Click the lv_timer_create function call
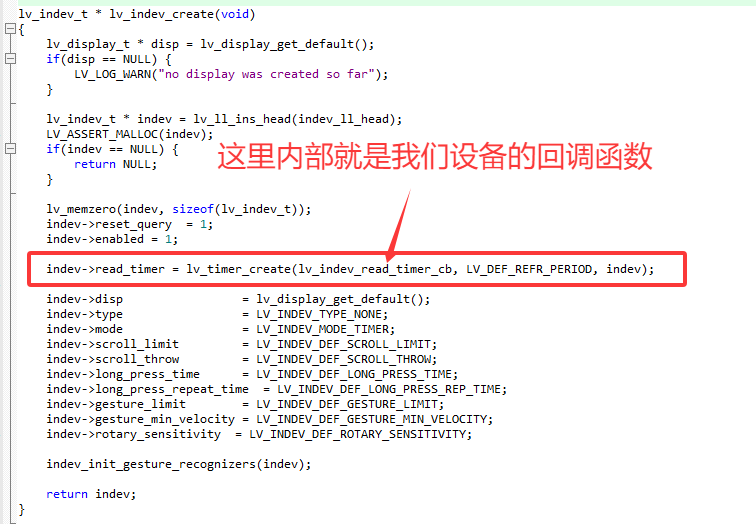The width and height of the screenshot is (756, 524). point(239,269)
